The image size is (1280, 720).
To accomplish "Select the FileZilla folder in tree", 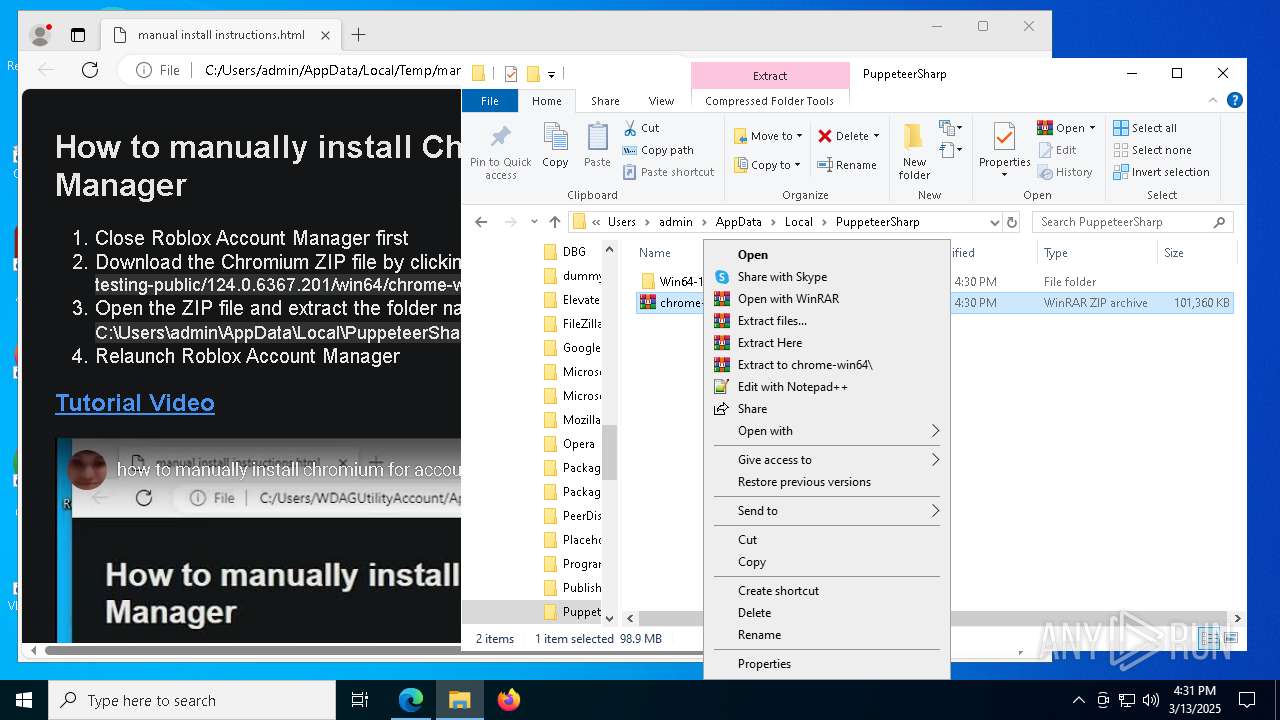I will (572, 324).
